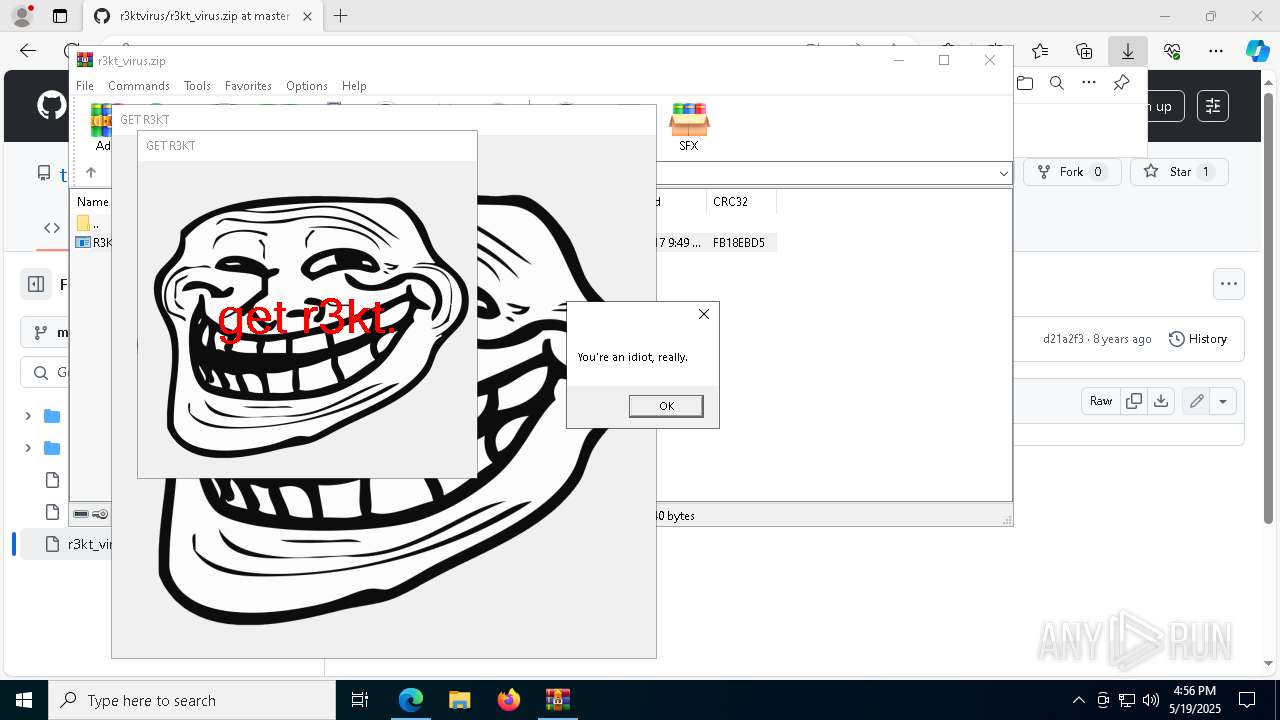Open a new browser tab

click(x=341, y=16)
